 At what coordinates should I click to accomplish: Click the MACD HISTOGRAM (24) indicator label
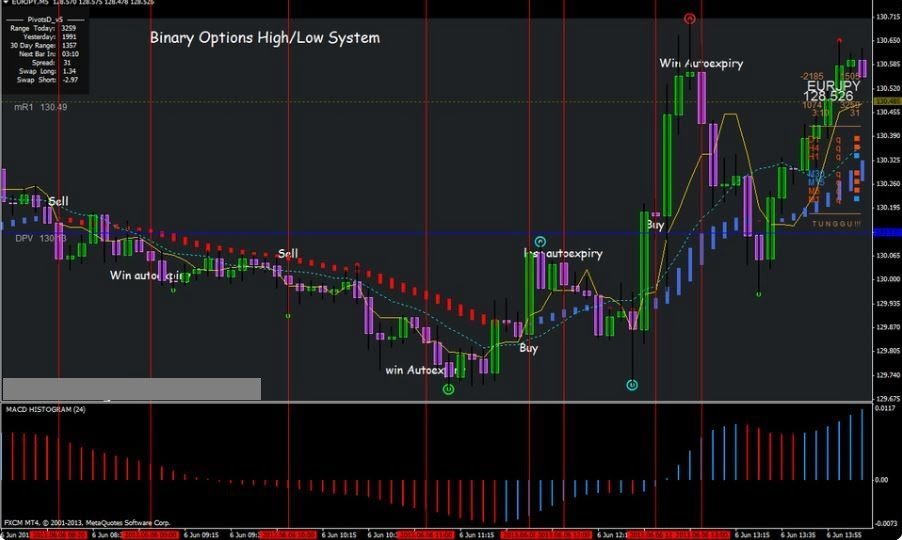45,409
